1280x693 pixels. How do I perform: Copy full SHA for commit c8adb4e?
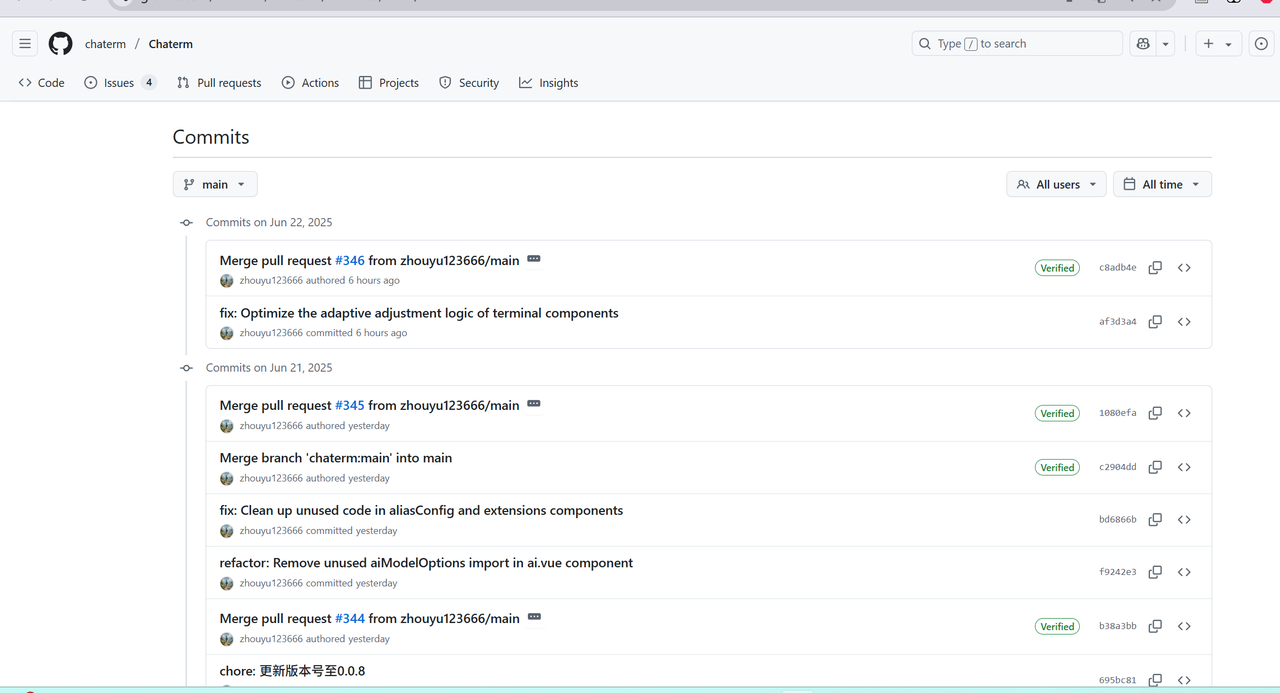[1155, 268]
